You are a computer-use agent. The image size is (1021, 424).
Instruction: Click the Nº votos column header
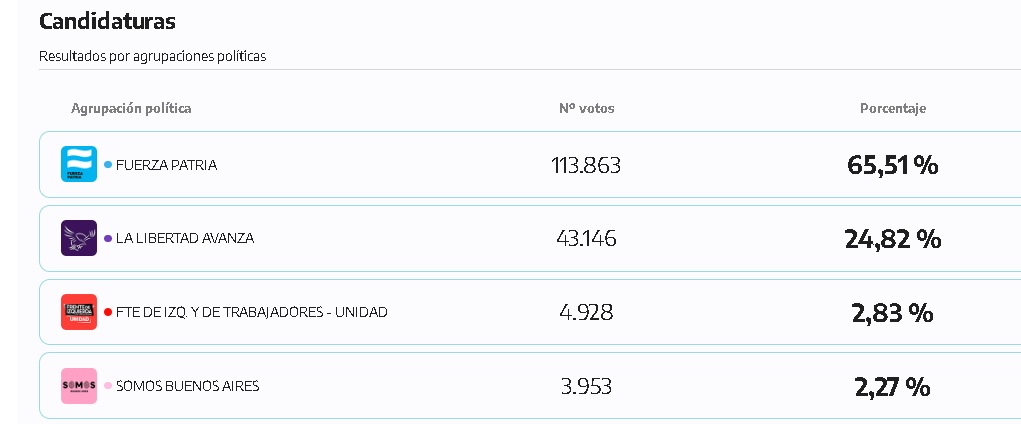click(586, 108)
